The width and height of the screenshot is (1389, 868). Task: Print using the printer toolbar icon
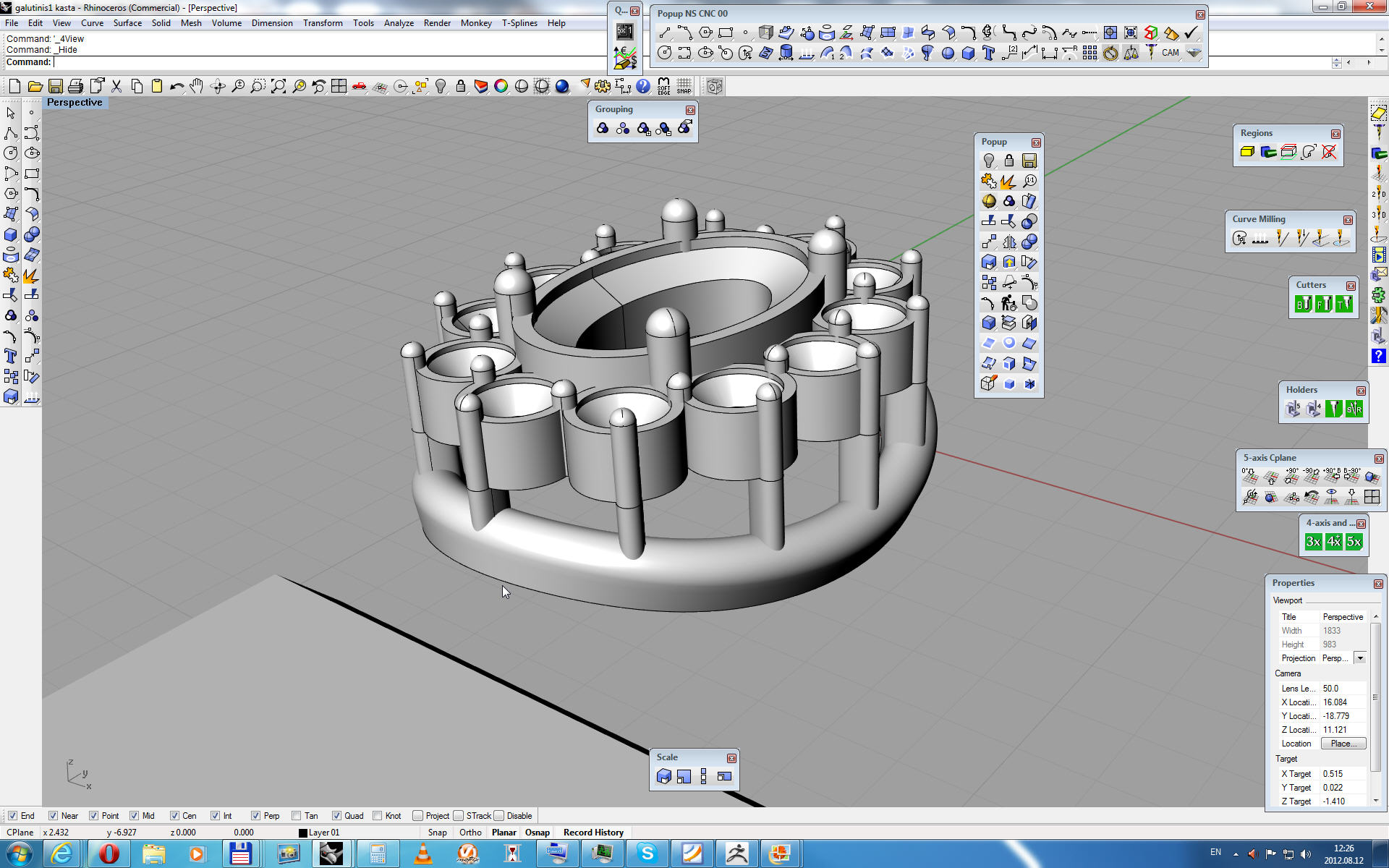pos(75,87)
